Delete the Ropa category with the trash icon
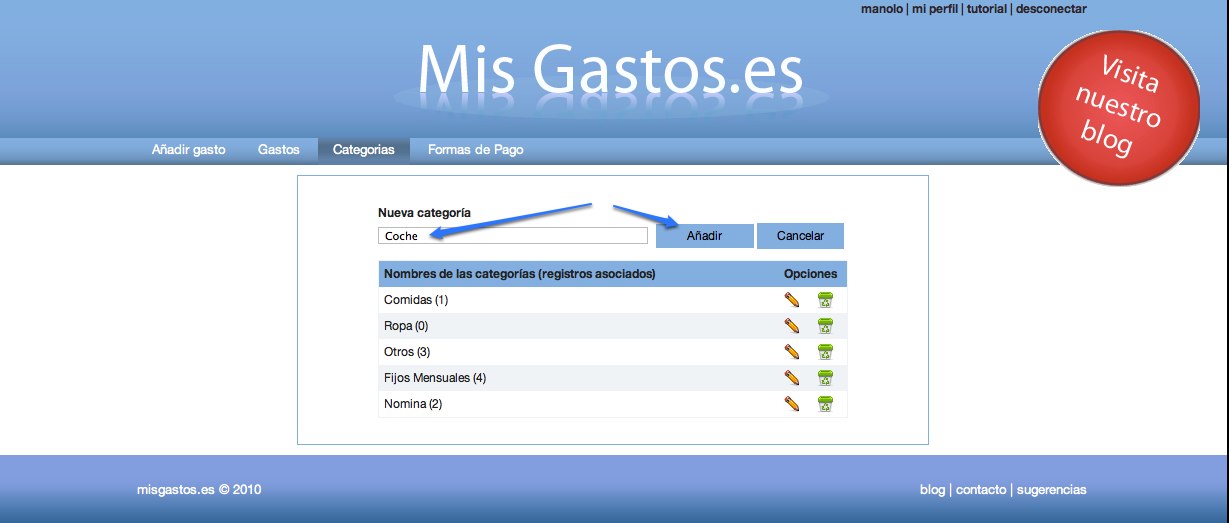Image resolution: width=1229 pixels, height=523 pixels. (x=825, y=325)
